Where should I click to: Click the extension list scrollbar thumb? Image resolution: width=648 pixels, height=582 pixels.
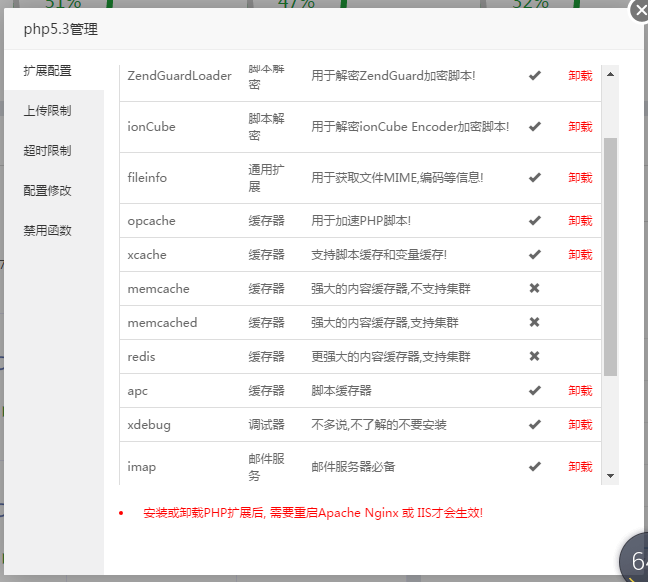610,257
